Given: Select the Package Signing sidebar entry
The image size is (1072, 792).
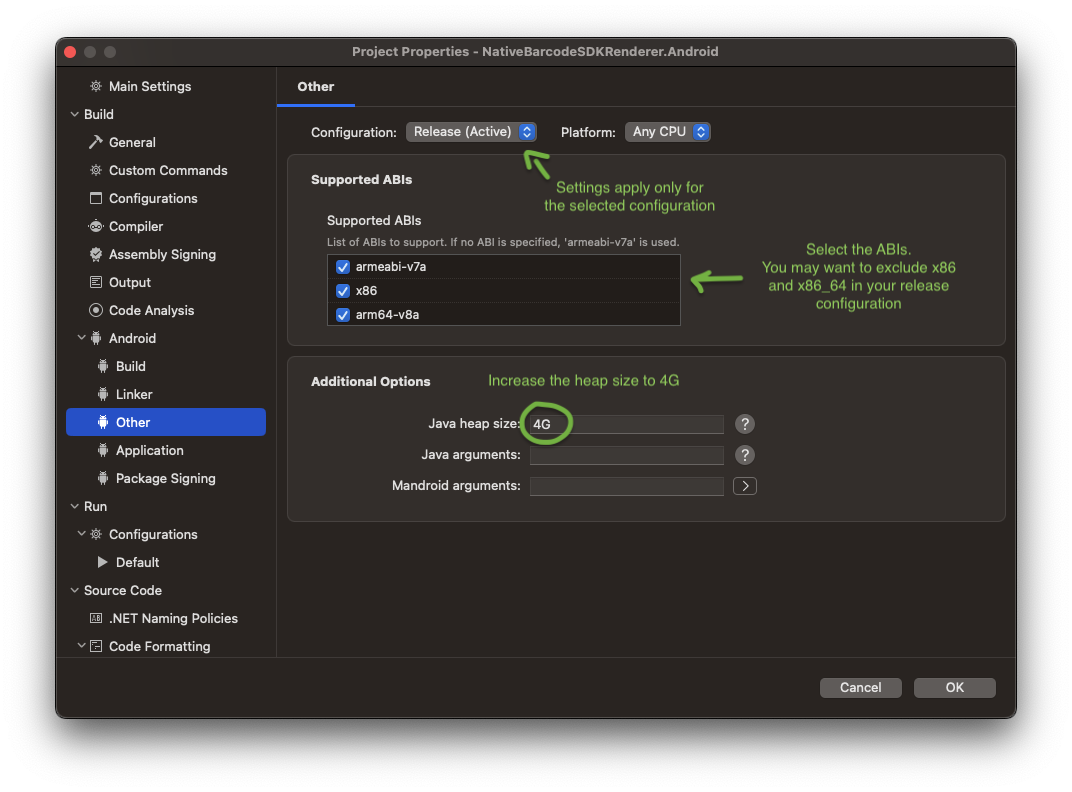Looking at the screenshot, I should pos(165,478).
